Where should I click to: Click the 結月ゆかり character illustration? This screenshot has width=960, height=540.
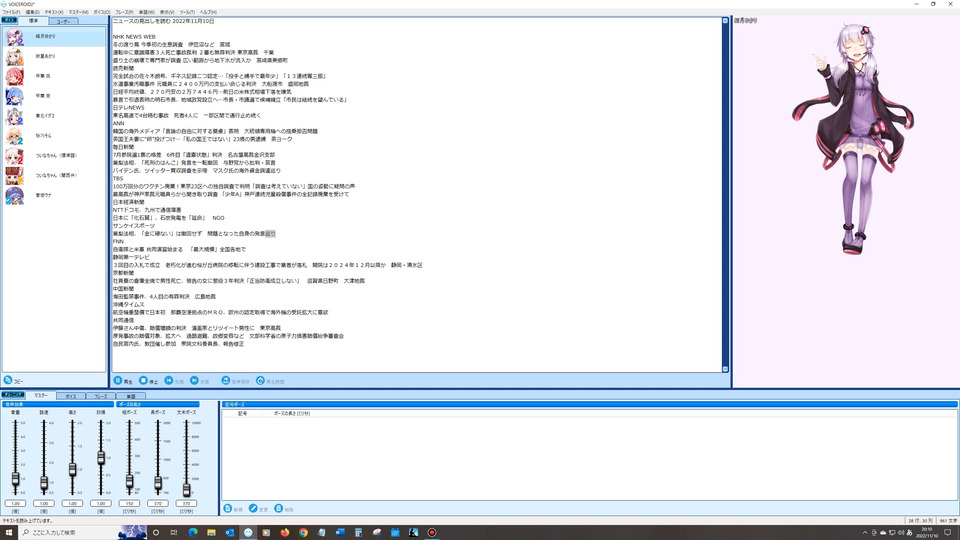click(853, 138)
